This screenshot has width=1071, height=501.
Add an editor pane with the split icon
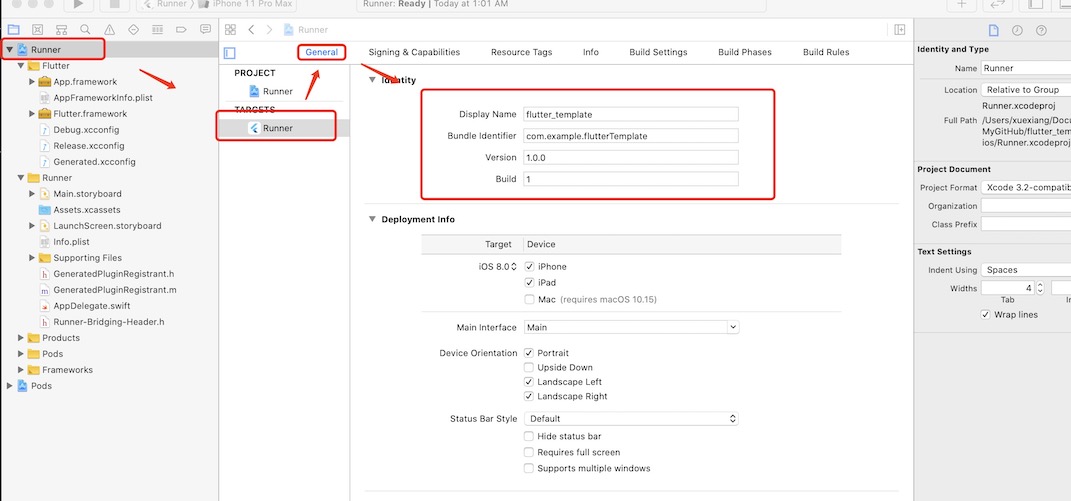point(900,29)
